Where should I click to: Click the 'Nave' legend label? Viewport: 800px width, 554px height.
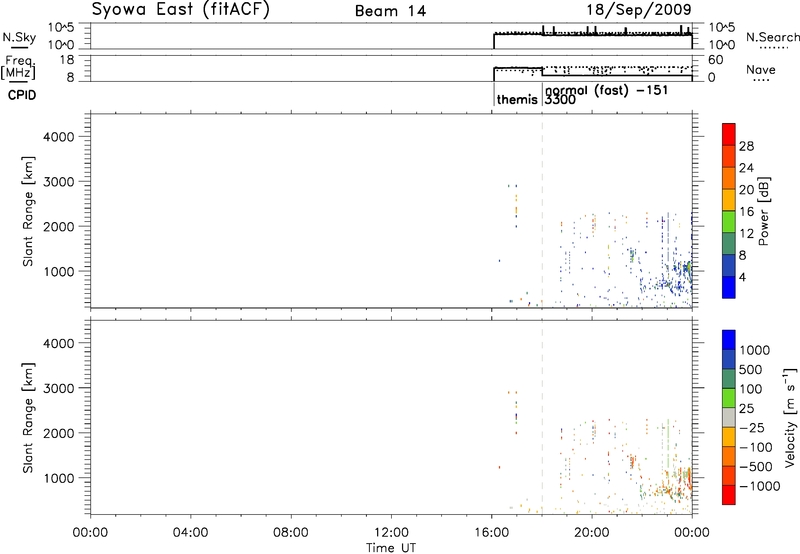761,70
